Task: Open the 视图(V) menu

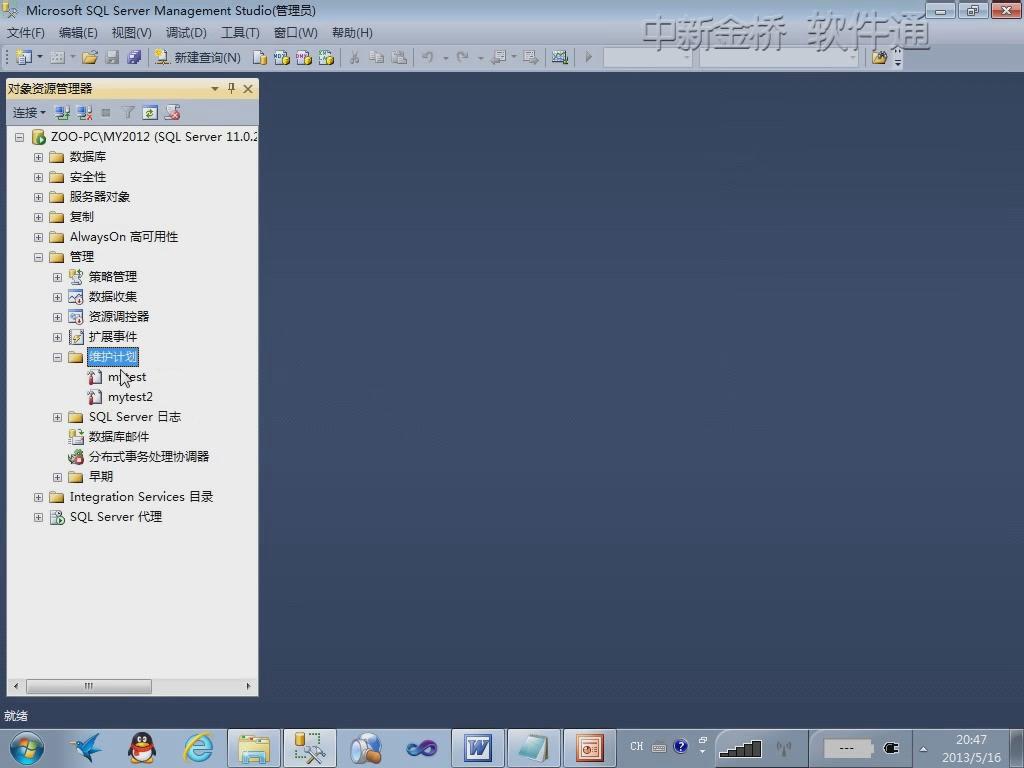Action: pos(131,33)
